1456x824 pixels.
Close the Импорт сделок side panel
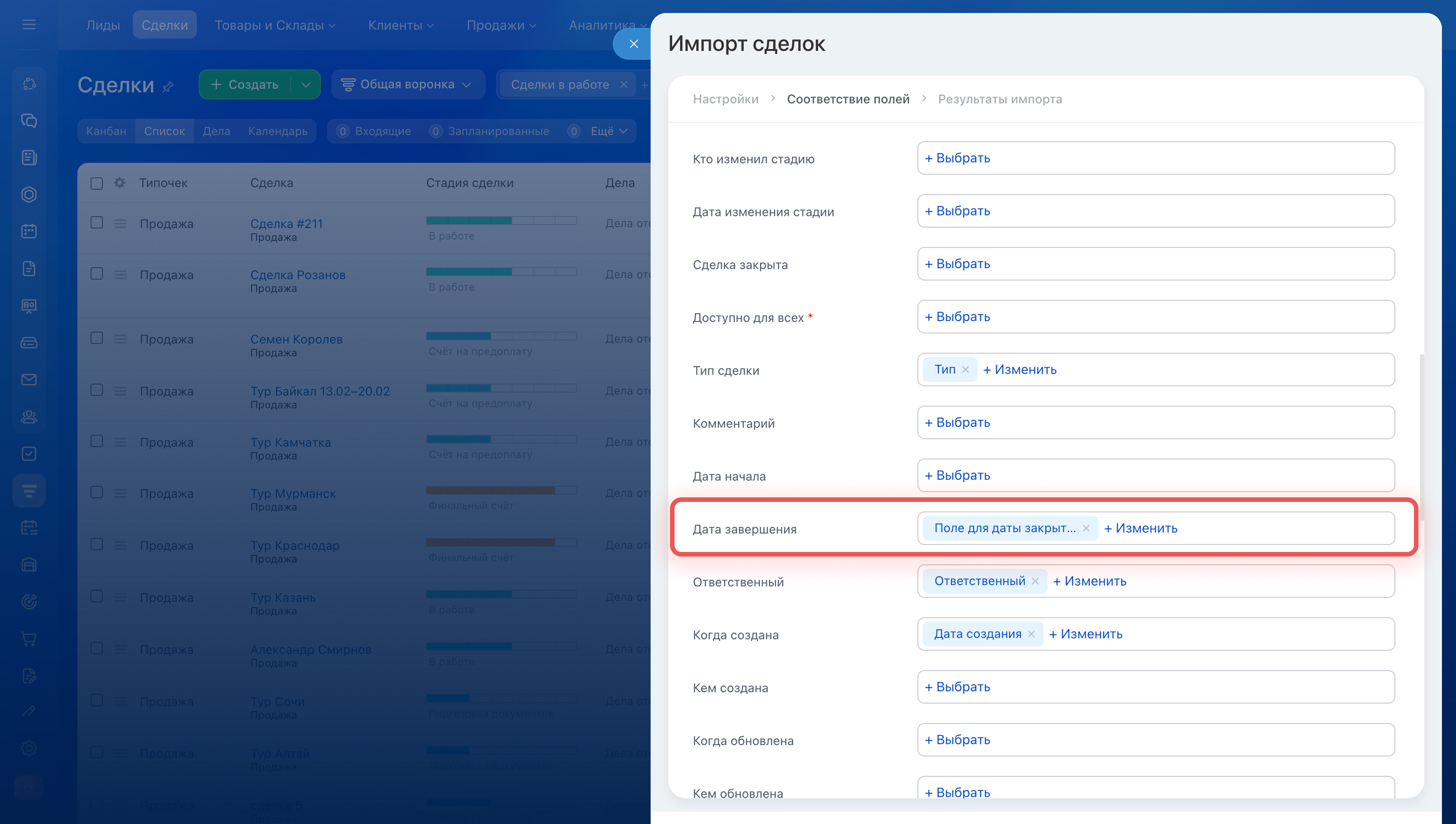coord(633,44)
